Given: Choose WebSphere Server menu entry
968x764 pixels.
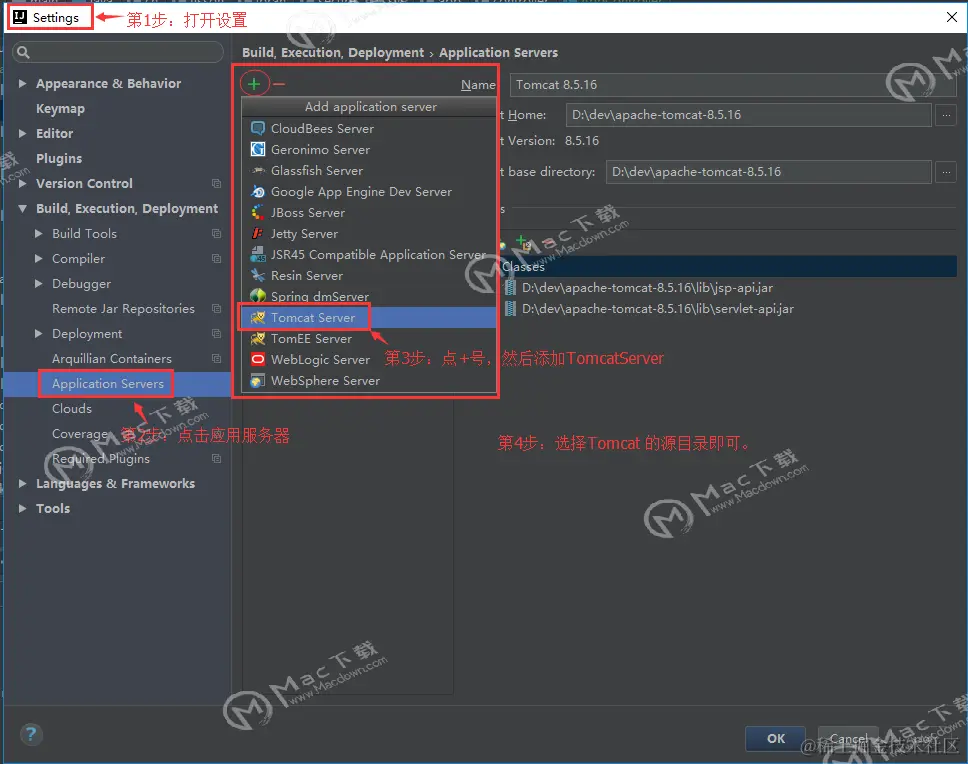Looking at the screenshot, I should (369, 380).
